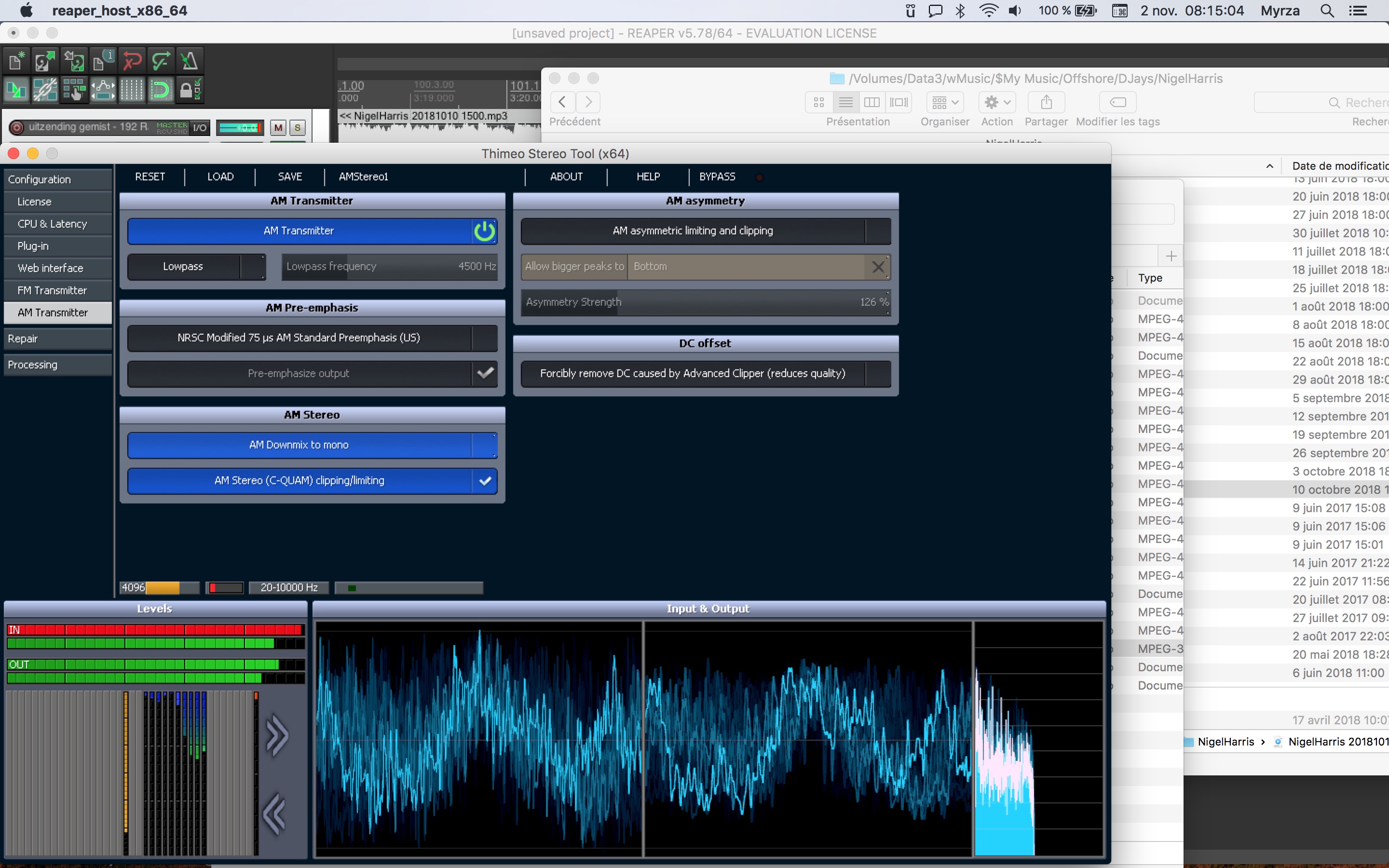Adjust the Asymmetry Strength 126 % slider
This screenshot has width=1389, height=868.
pos(706,302)
